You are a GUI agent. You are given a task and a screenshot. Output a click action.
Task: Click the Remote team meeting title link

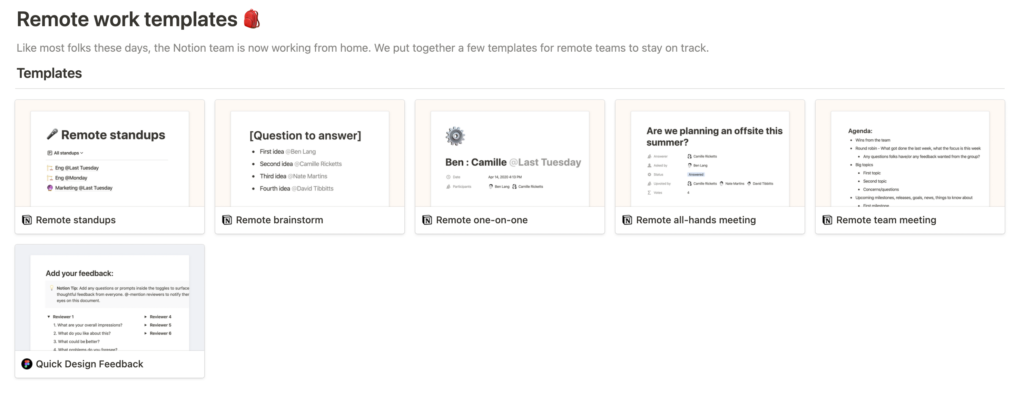click(x=886, y=220)
